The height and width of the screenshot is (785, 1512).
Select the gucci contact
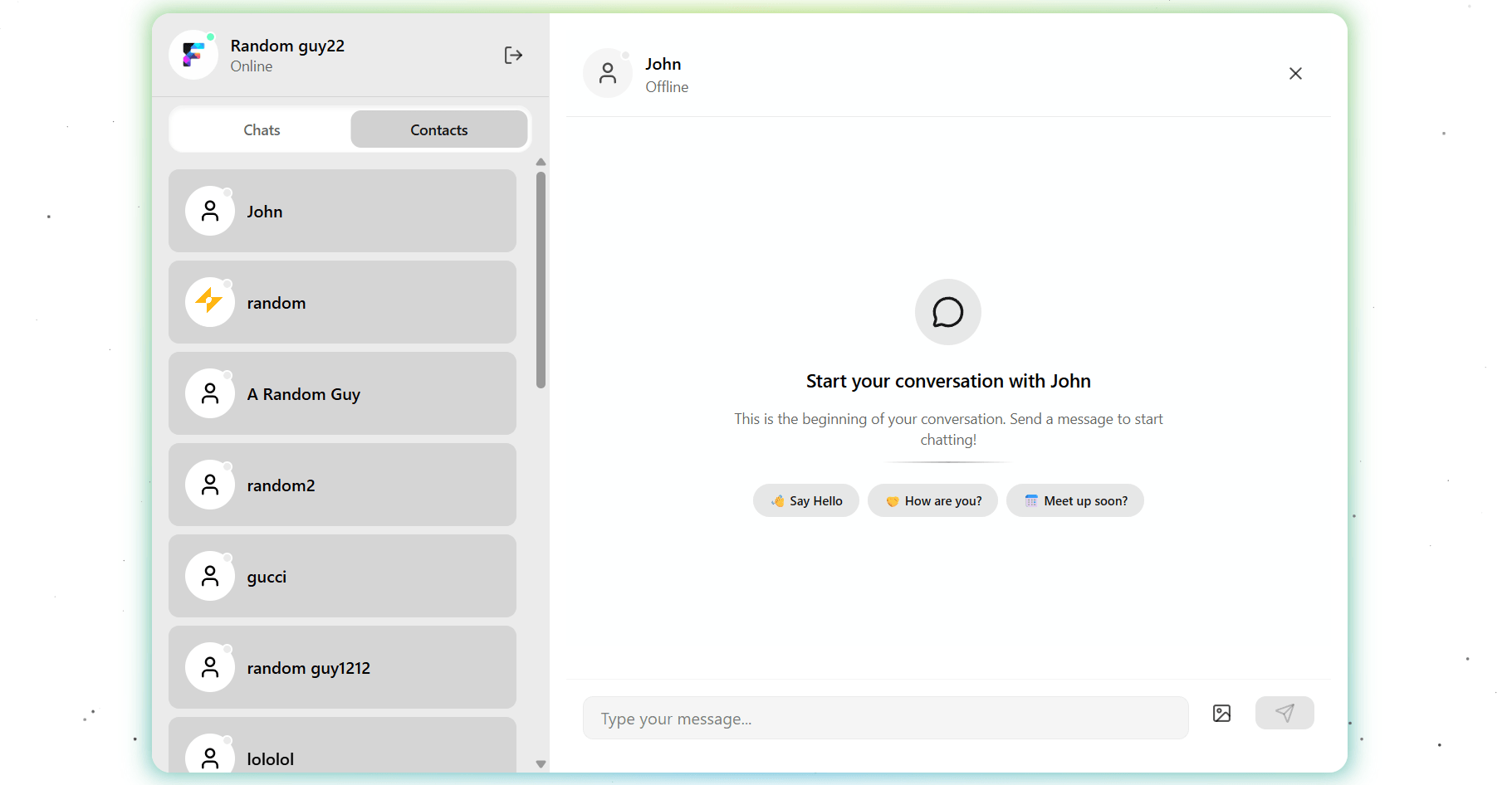pyautogui.click(x=342, y=576)
